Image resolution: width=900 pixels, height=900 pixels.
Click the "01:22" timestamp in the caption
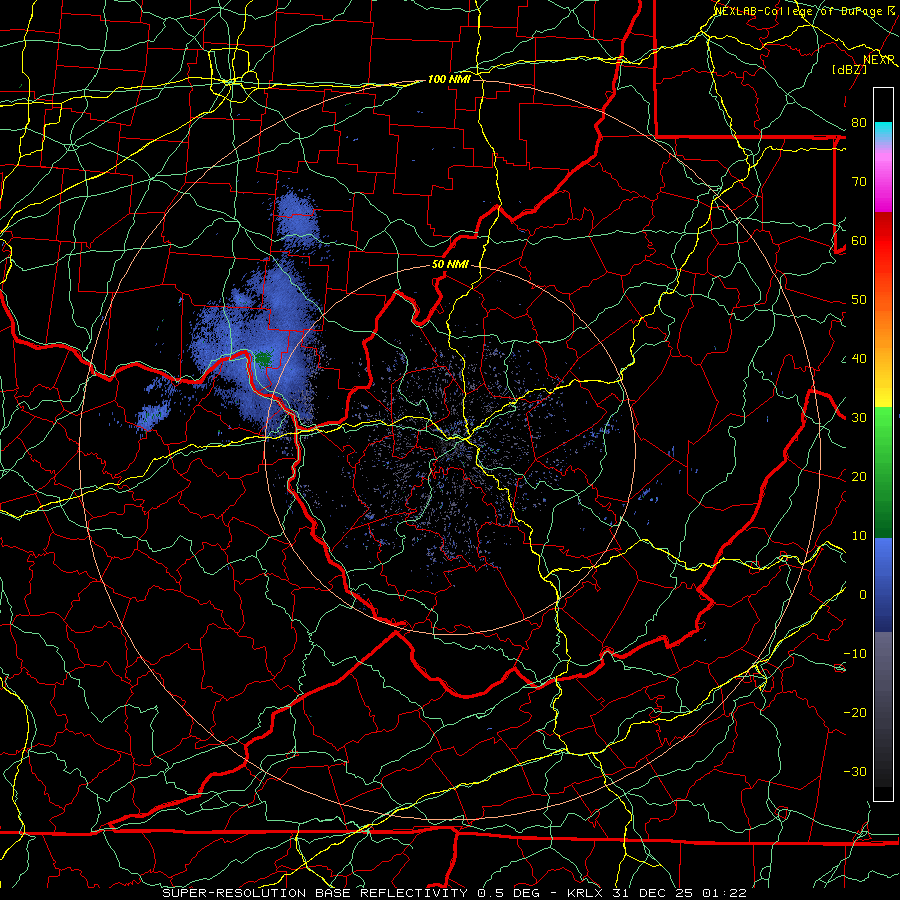724,893
